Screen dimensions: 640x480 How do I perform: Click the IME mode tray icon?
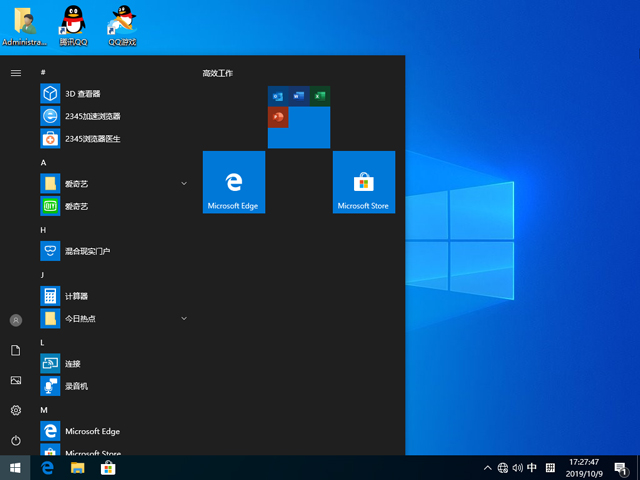(550, 468)
